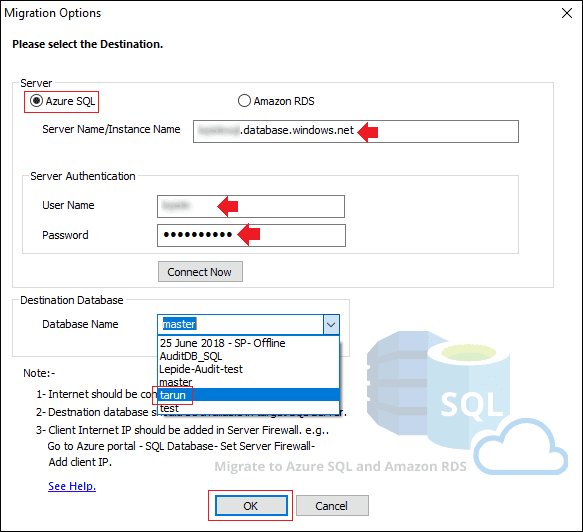The width and height of the screenshot is (583, 532).
Task: Focus the User Name input box
Action: click(251, 206)
